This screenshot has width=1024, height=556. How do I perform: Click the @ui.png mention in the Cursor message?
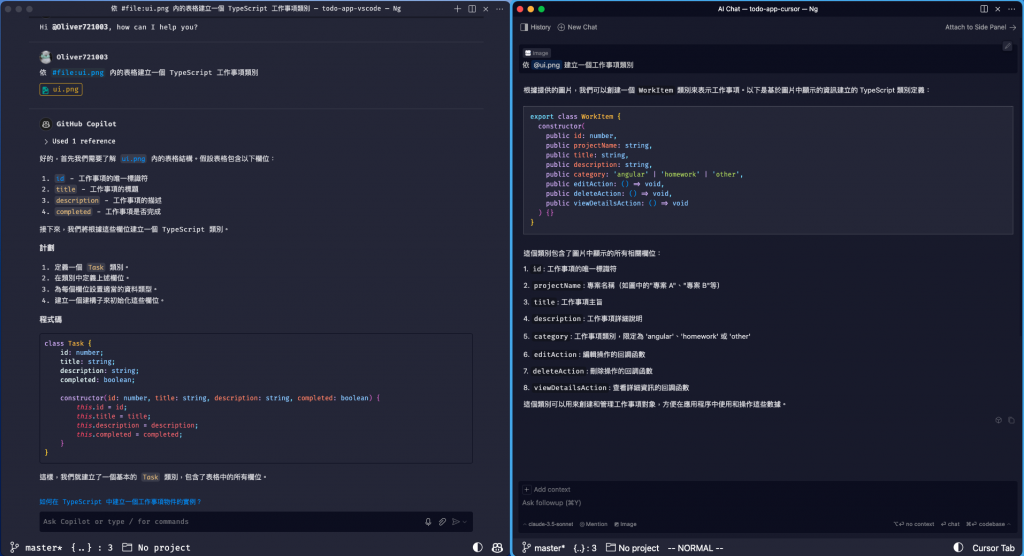point(547,65)
